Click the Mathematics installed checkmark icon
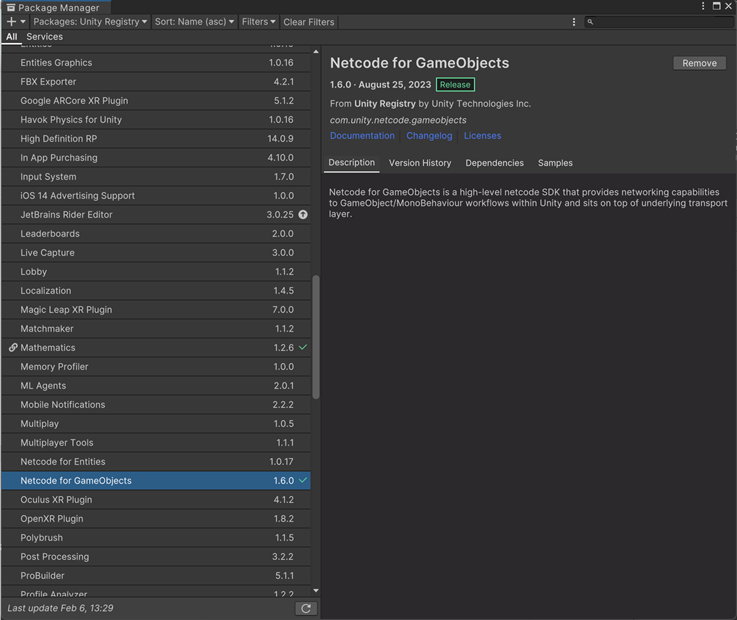This screenshot has height=620, width=737. [303, 348]
